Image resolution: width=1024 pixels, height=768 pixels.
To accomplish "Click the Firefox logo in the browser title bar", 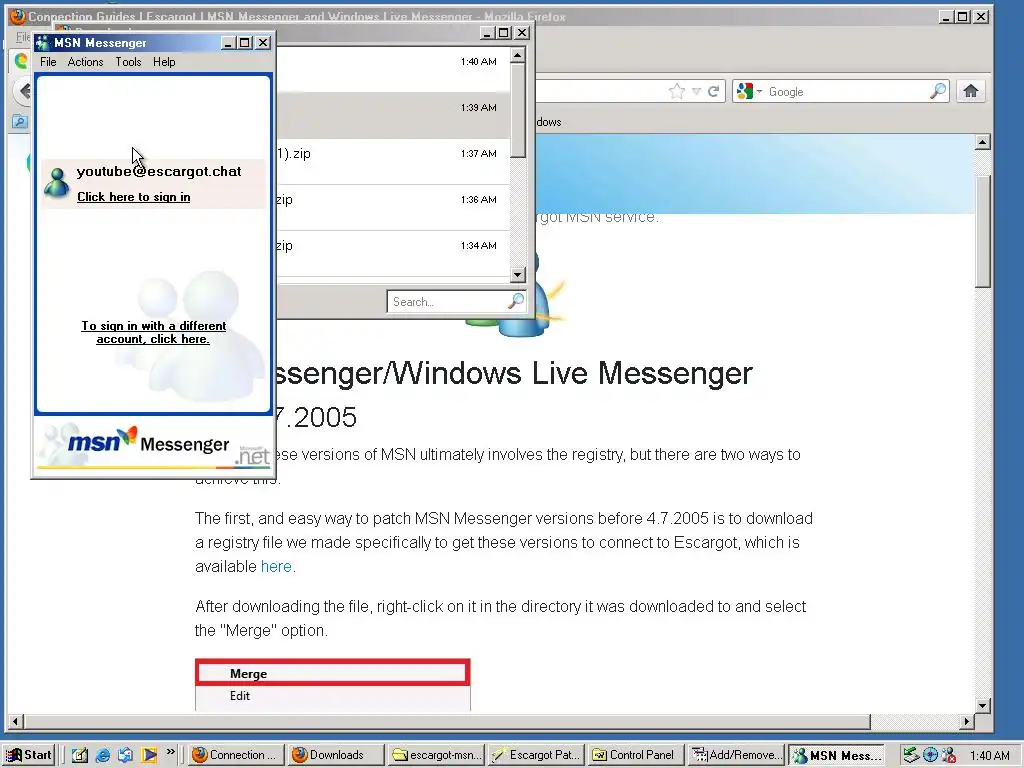I will (x=18, y=17).
